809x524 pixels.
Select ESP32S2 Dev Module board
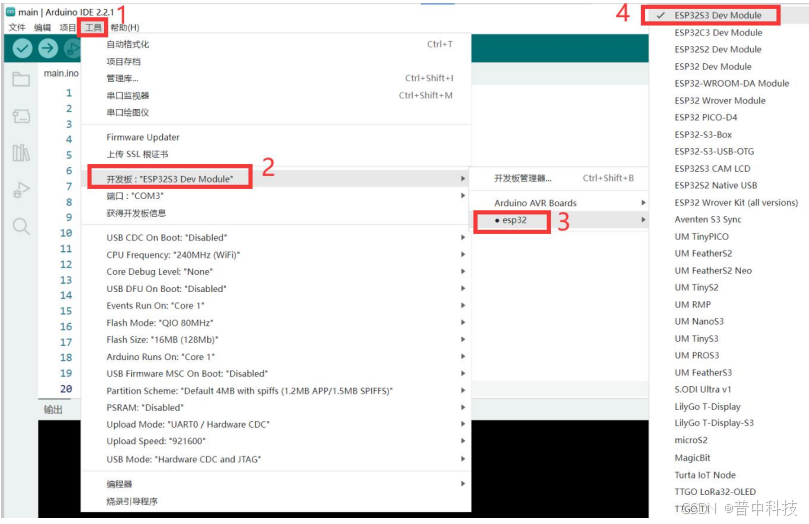pyautogui.click(x=729, y=50)
